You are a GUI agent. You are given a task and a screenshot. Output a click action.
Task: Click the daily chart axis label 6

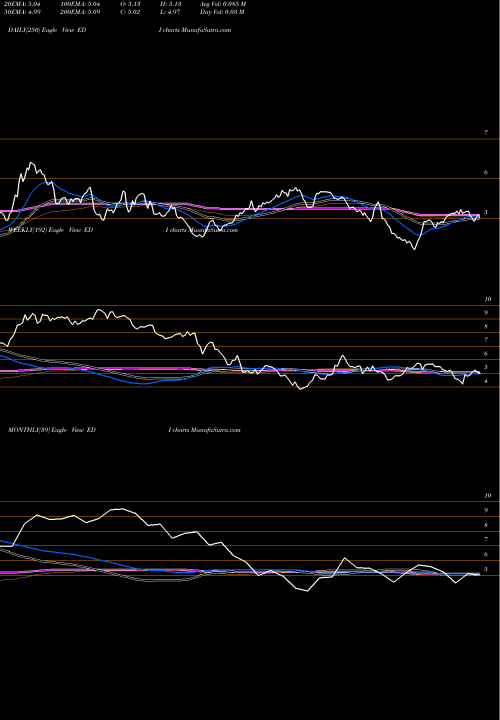coord(486,173)
